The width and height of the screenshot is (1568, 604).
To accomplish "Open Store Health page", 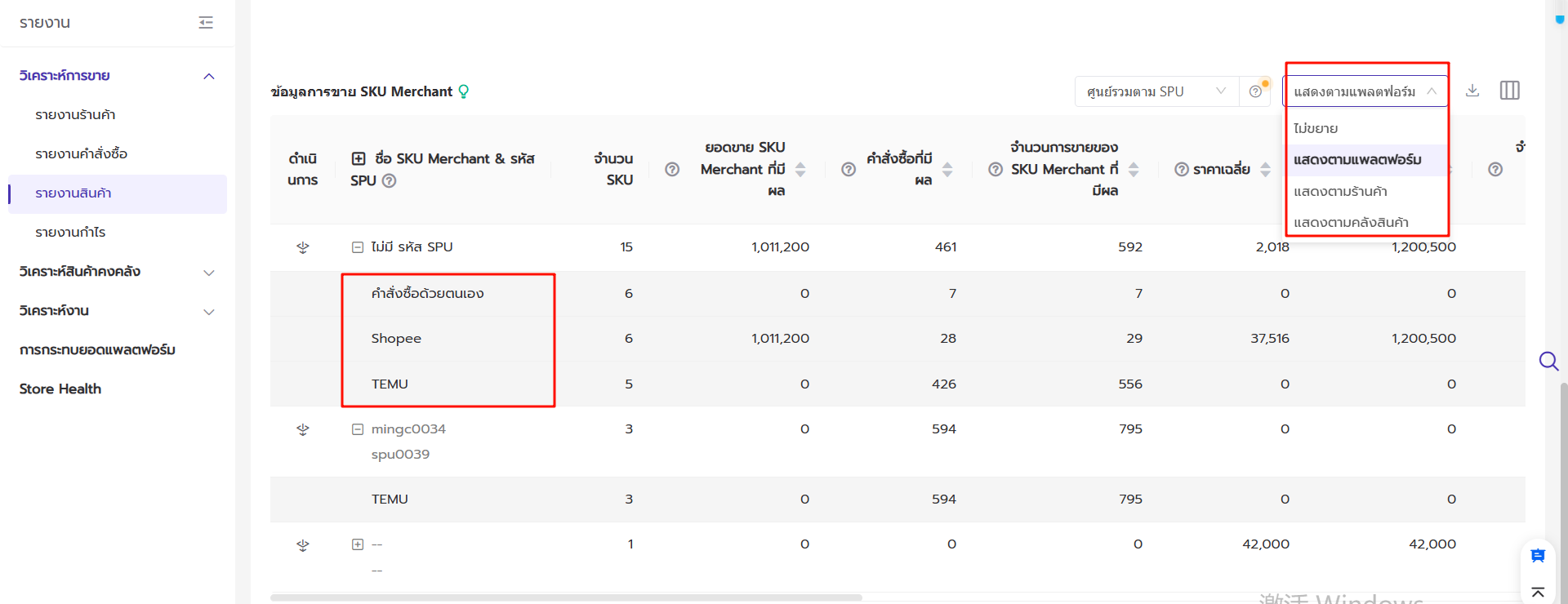I will [x=60, y=389].
